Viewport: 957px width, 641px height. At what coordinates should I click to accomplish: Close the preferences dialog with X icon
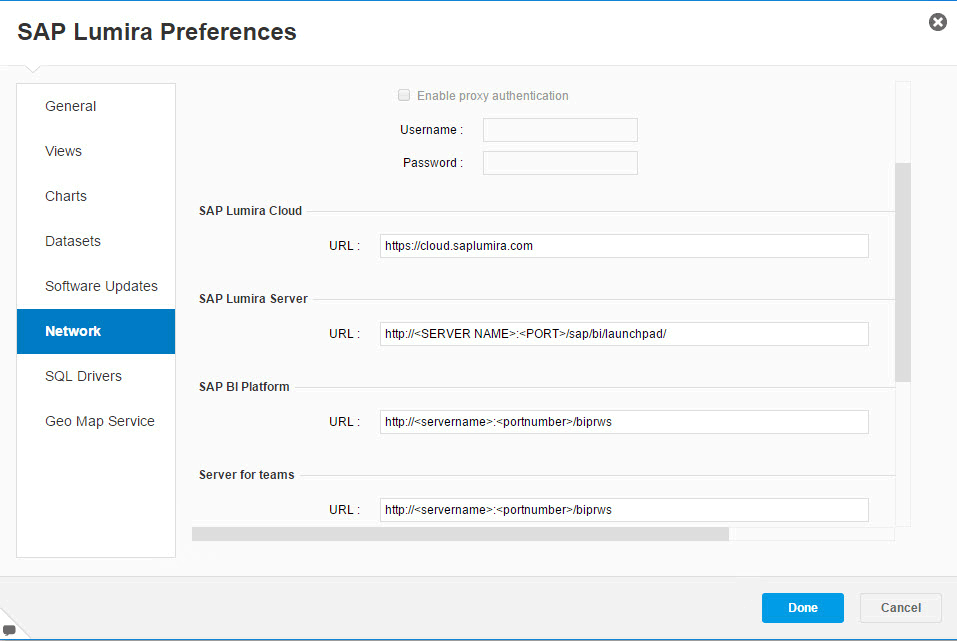click(937, 22)
